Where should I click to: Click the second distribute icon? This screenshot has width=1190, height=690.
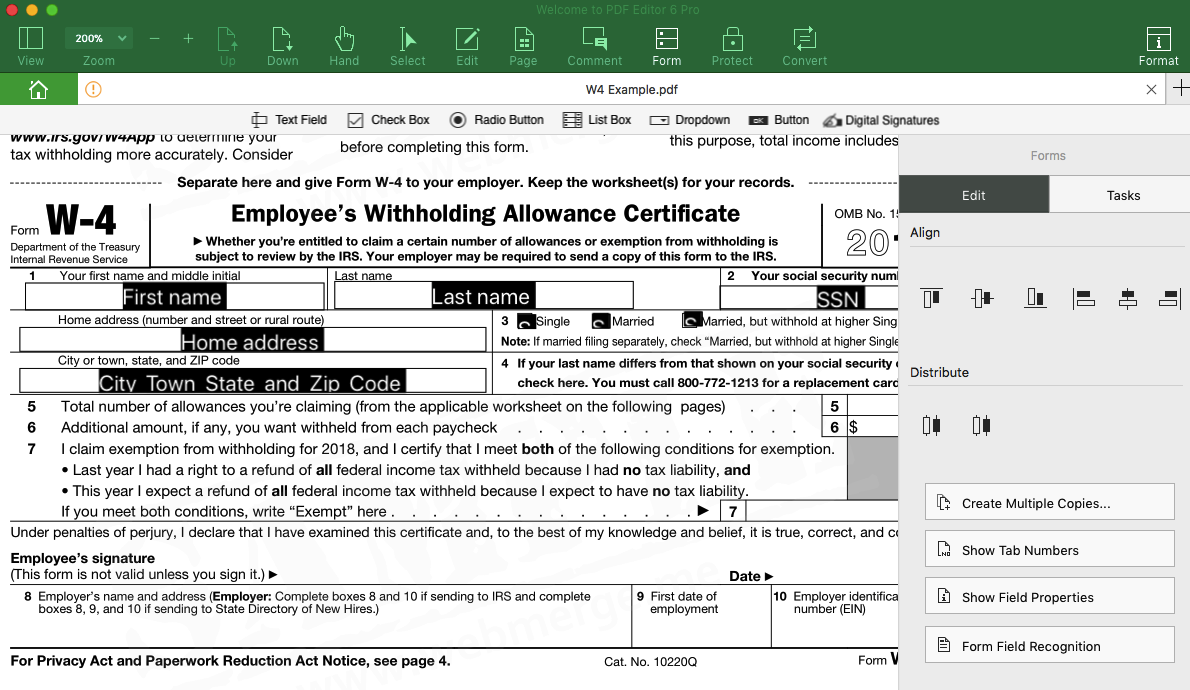pyautogui.click(x=981, y=425)
